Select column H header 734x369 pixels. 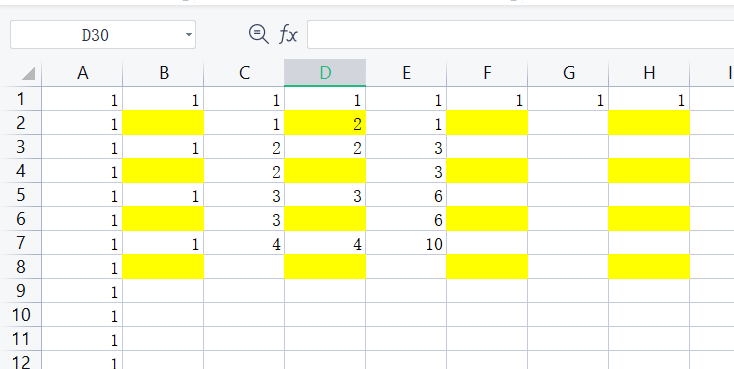click(649, 73)
